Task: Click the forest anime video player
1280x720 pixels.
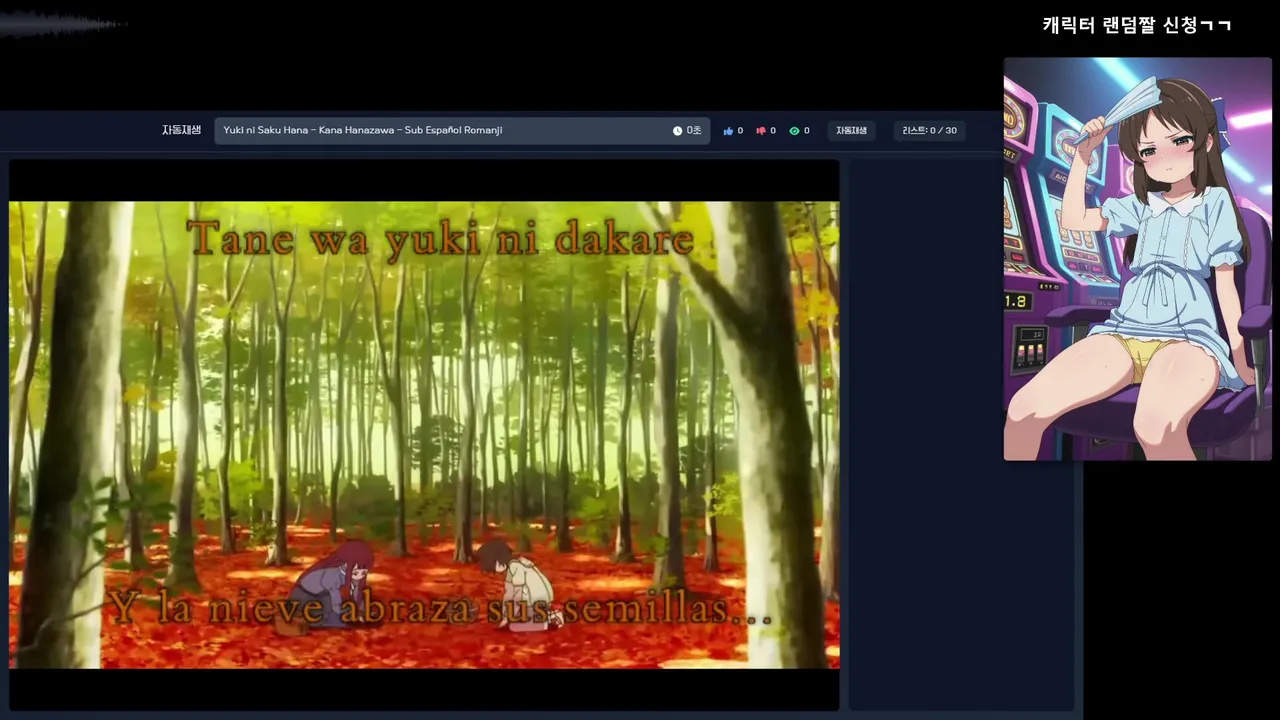Action: (424, 435)
